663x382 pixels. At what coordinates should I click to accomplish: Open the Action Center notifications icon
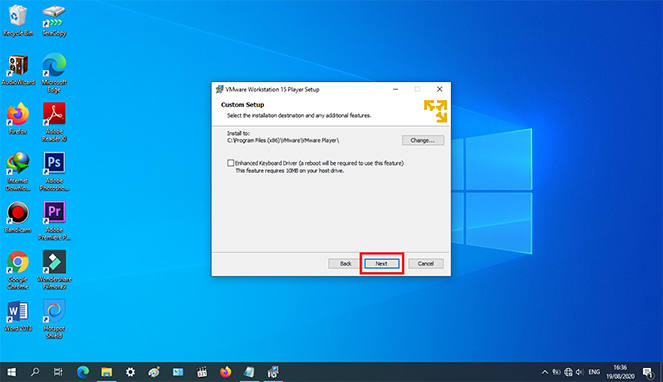tap(648, 372)
